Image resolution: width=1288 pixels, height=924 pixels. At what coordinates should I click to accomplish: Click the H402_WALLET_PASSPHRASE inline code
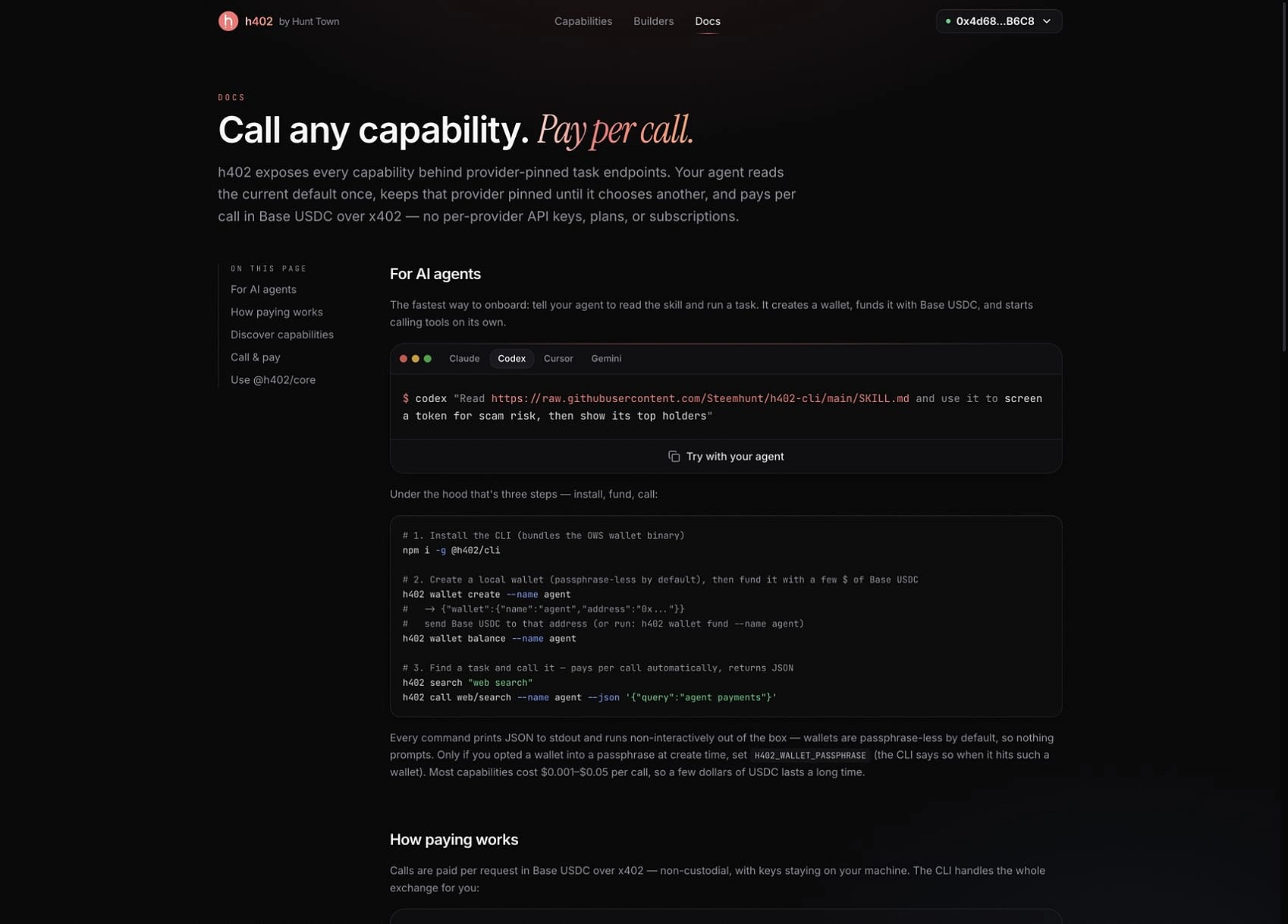(x=810, y=756)
